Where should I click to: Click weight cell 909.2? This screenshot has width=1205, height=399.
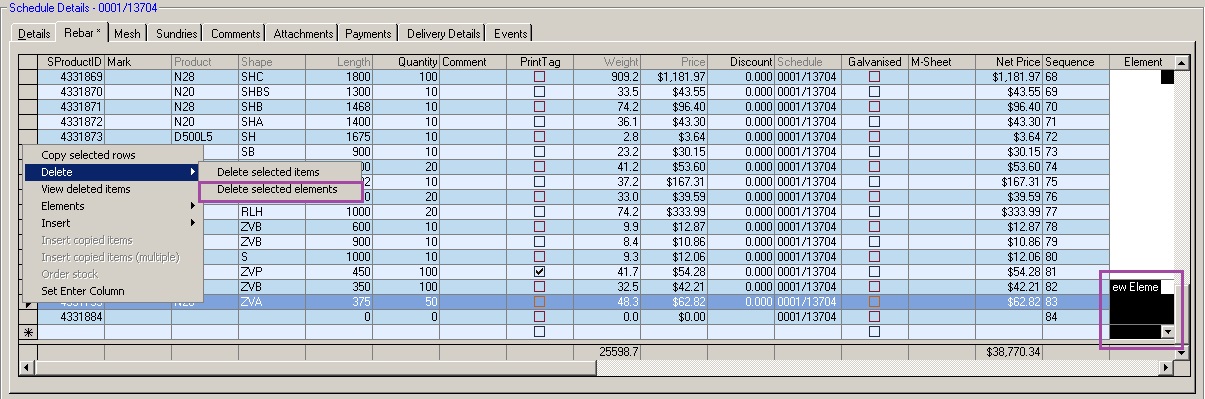coord(607,76)
